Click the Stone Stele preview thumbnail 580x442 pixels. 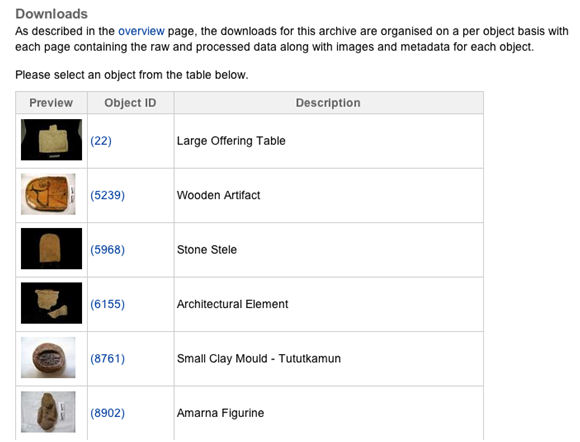click(51, 249)
